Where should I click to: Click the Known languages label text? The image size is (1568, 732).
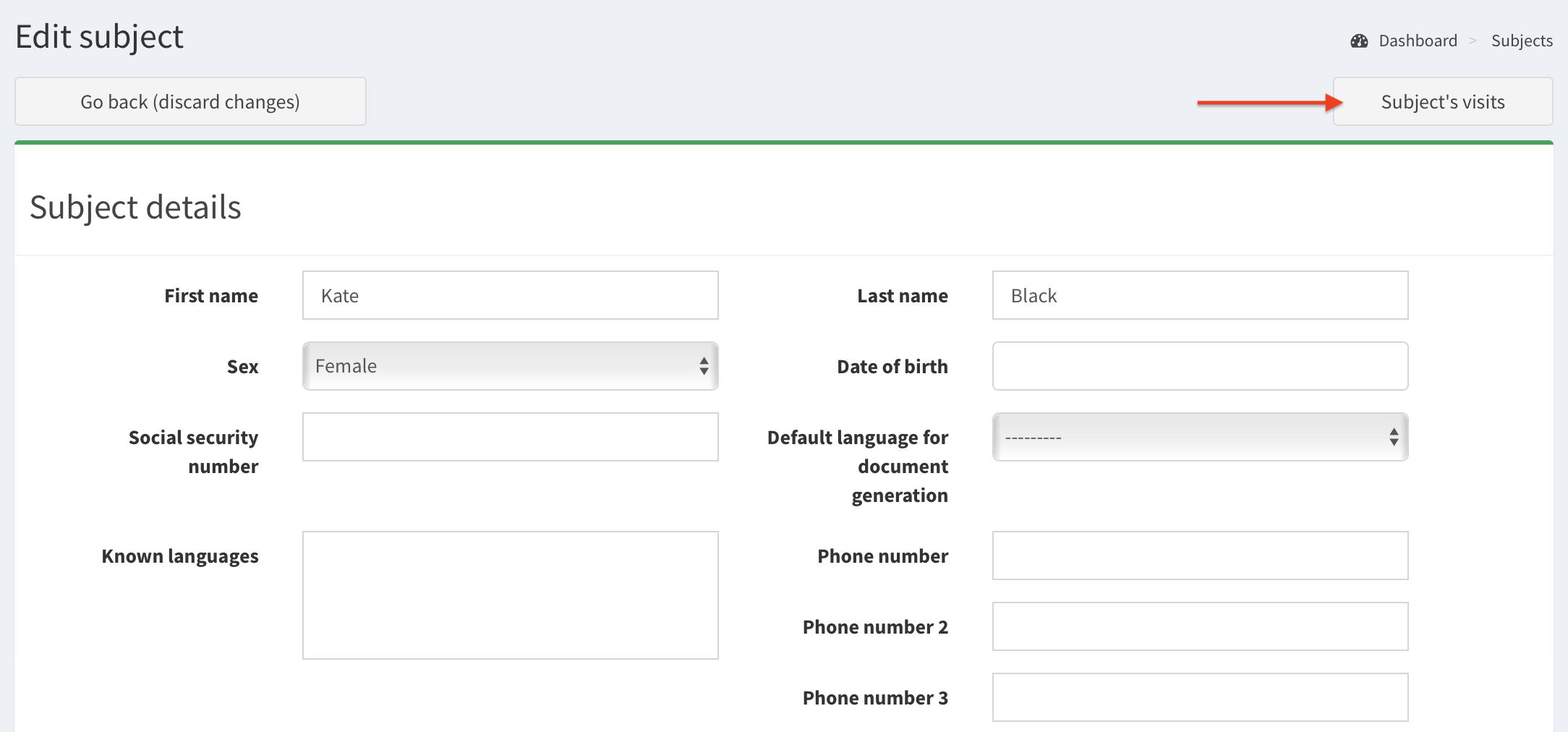(x=179, y=556)
